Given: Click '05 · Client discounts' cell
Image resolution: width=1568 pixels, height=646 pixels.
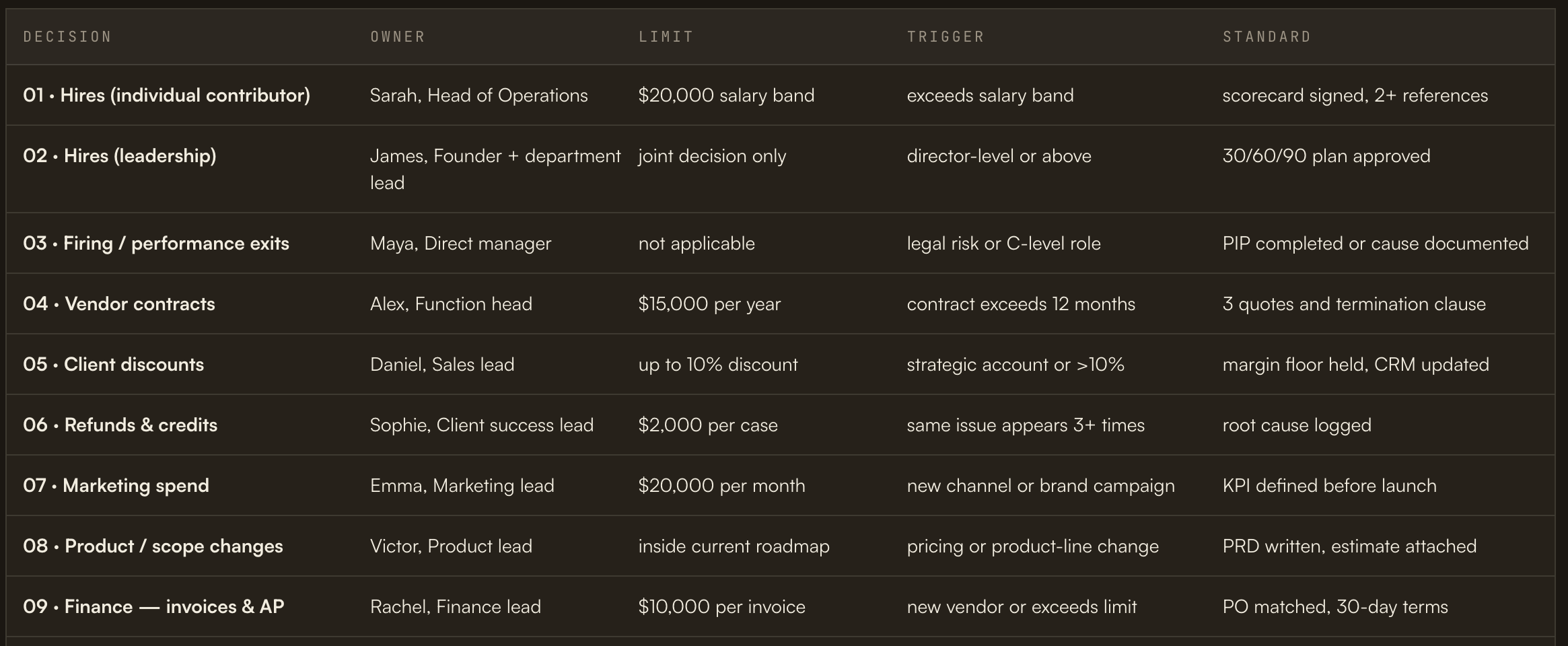Looking at the screenshot, I should tap(113, 364).
